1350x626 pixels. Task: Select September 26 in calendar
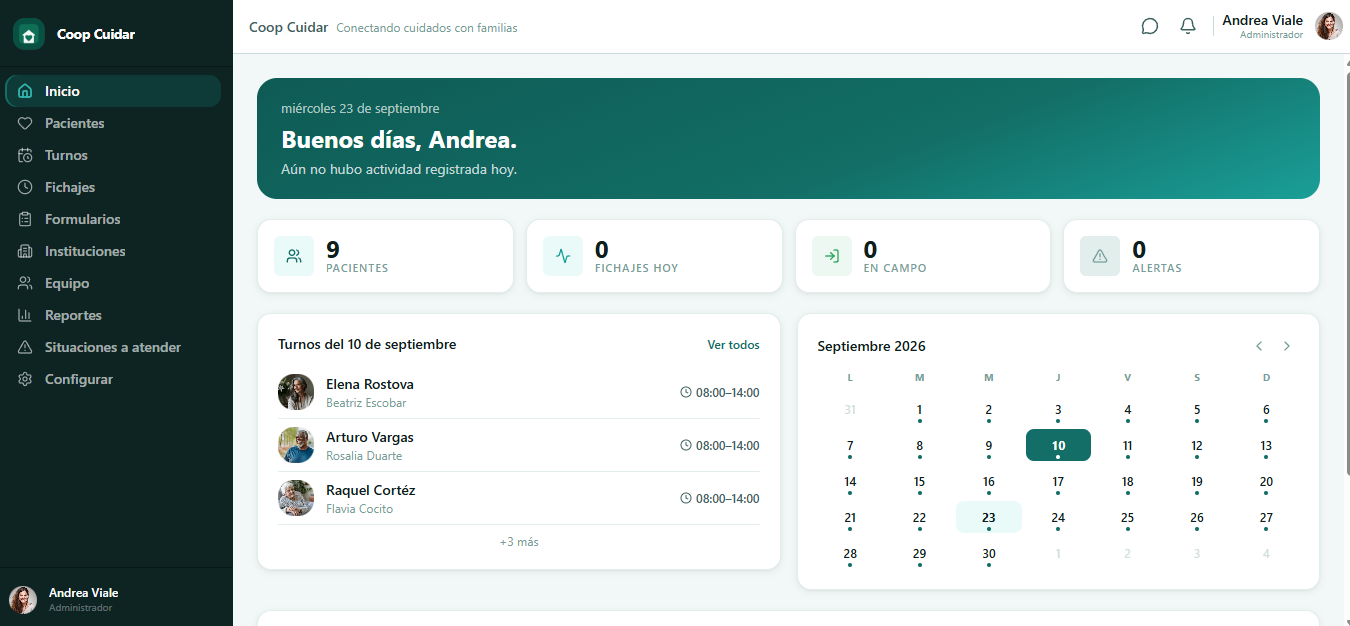[x=1197, y=519]
